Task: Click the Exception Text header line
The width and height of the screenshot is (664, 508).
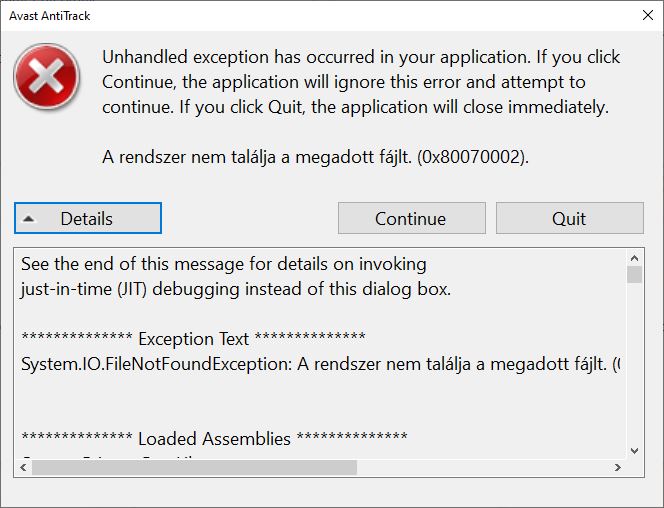Action: click(x=194, y=339)
